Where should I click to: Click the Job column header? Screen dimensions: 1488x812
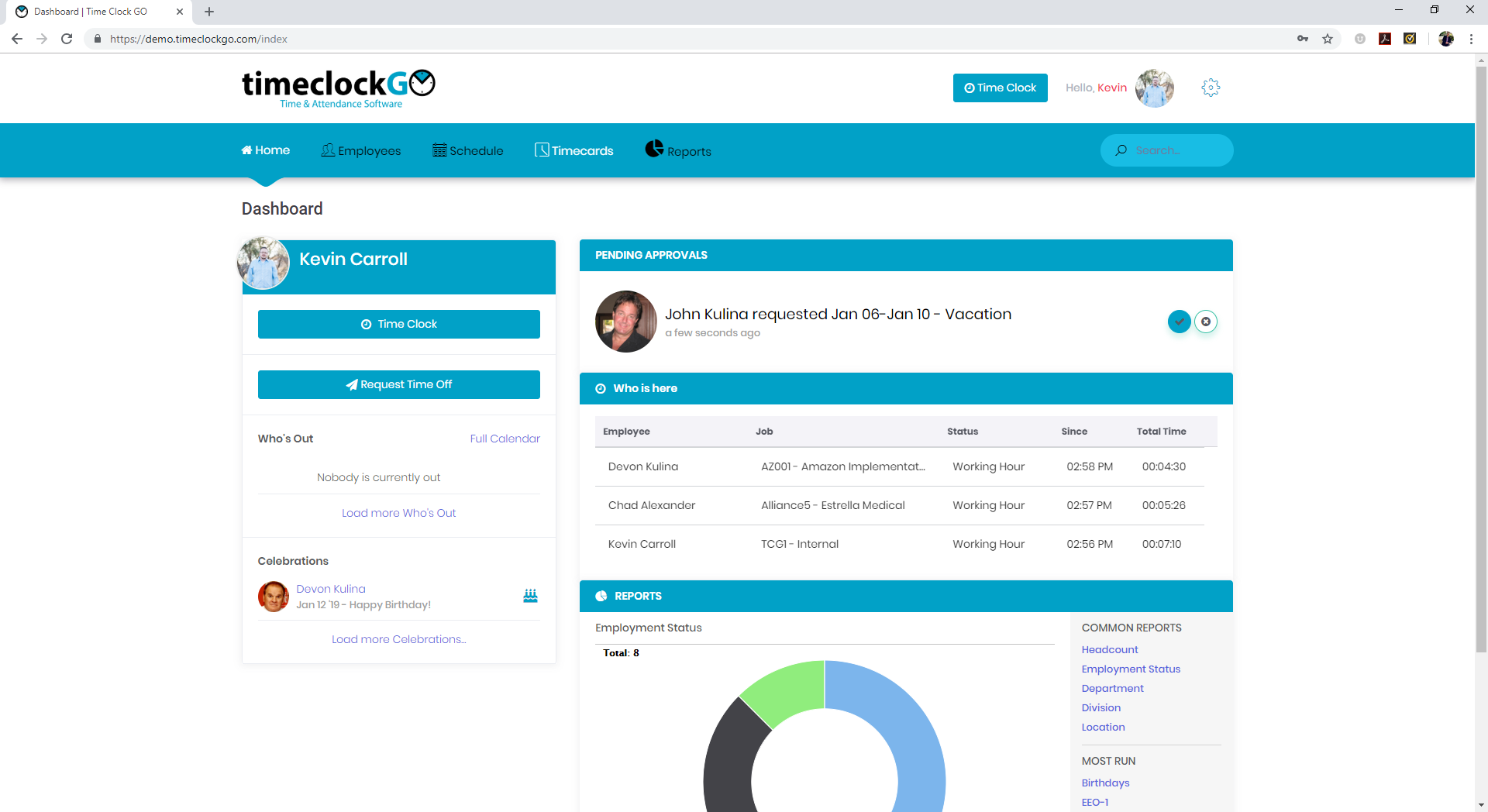click(764, 432)
